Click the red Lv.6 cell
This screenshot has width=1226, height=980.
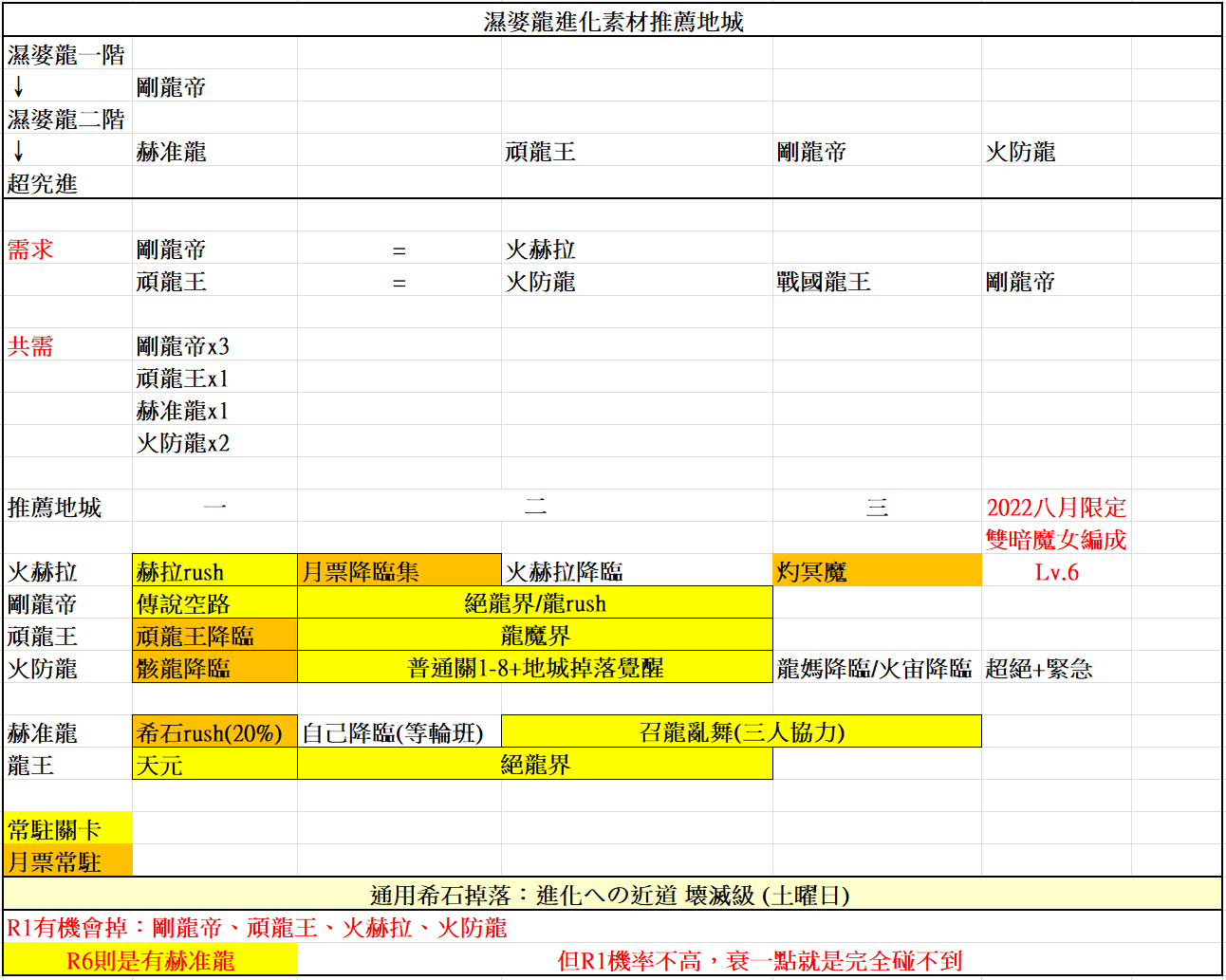(1056, 571)
